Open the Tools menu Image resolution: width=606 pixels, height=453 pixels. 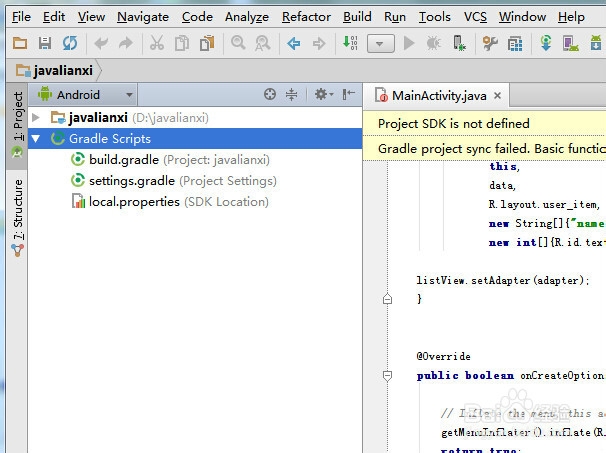click(435, 17)
